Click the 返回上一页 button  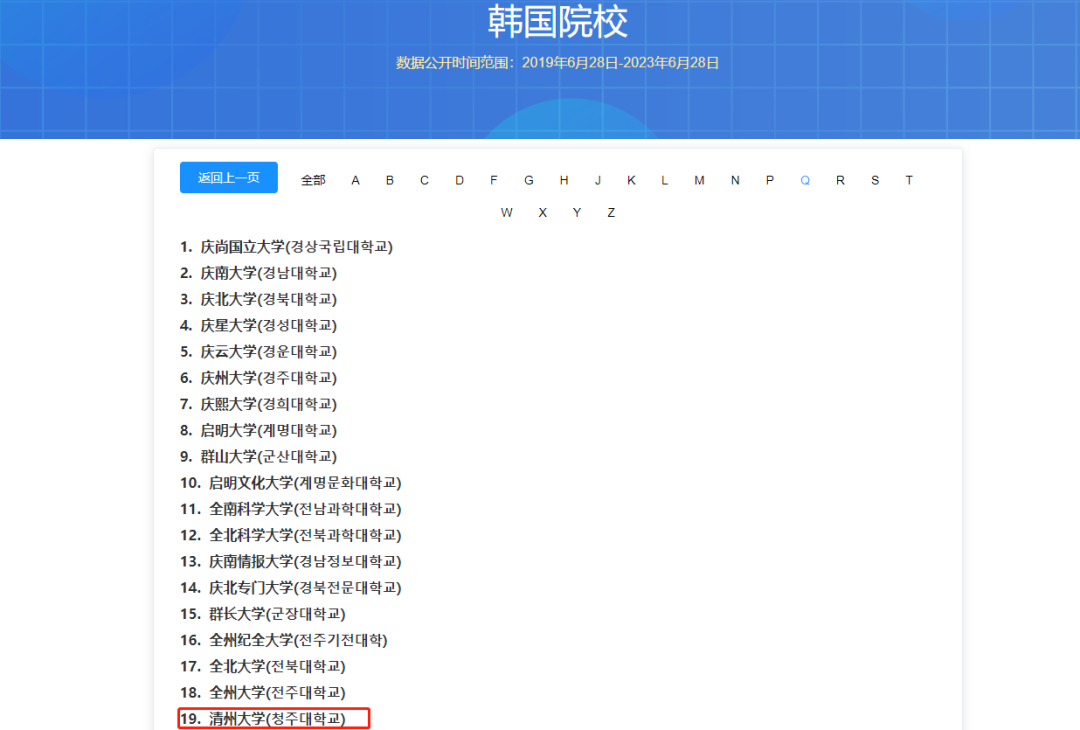228,177
